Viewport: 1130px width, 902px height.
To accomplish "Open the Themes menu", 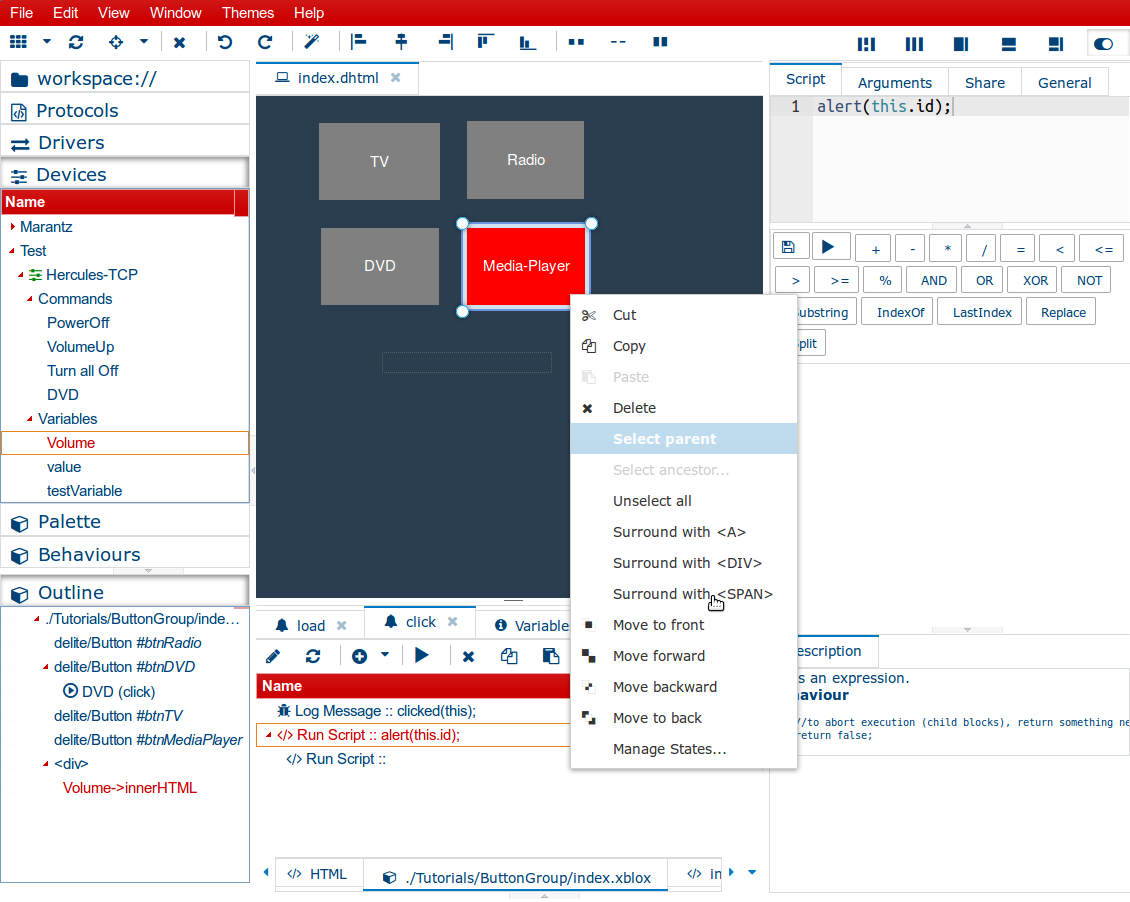I will [x=248, y=13].
